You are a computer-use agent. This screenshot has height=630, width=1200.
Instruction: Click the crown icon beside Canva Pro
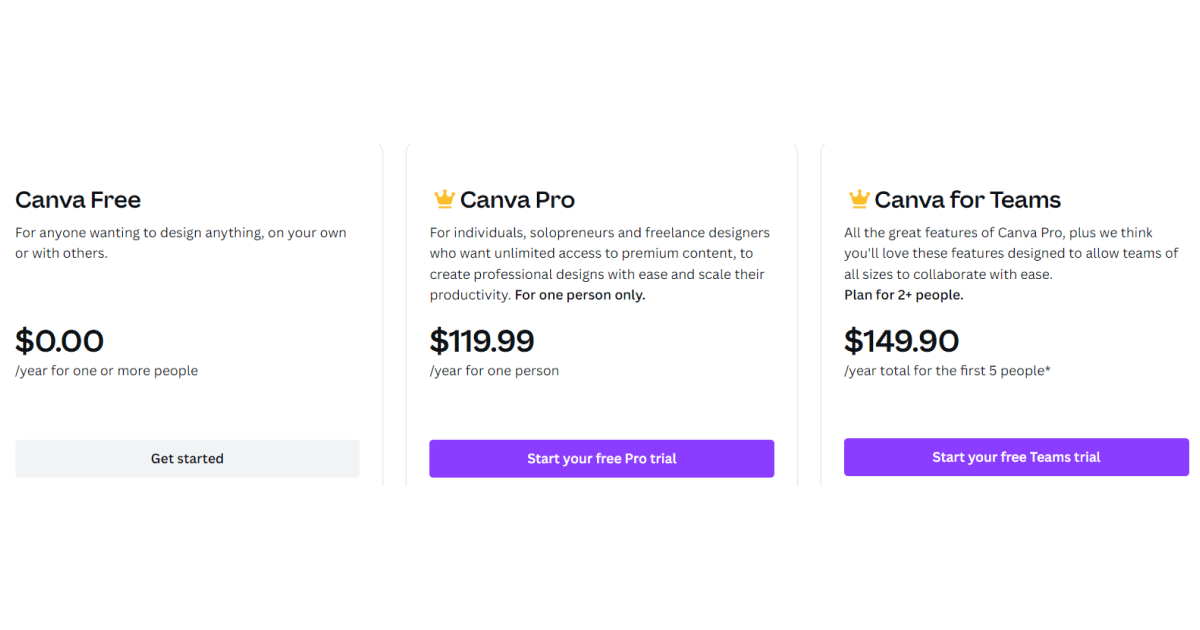click(x=443, y=199)
